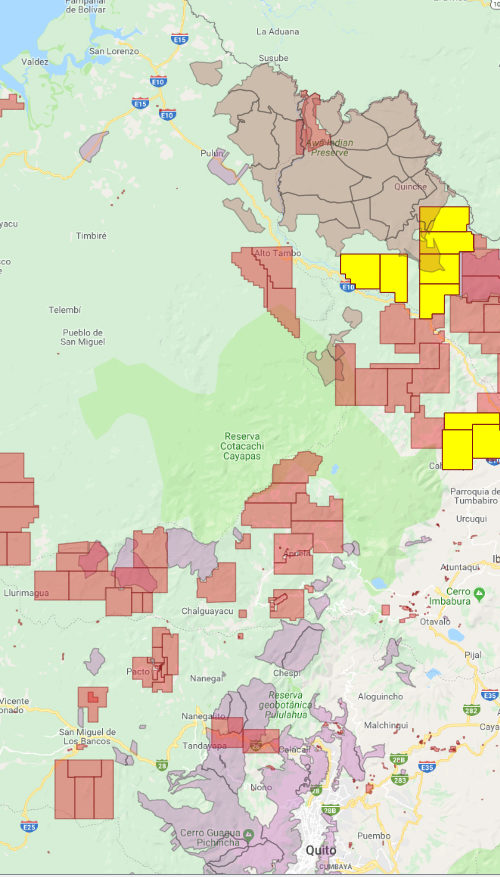
Task: Click the E35 shield near Cayambe edge
Action: pos(490,694)
